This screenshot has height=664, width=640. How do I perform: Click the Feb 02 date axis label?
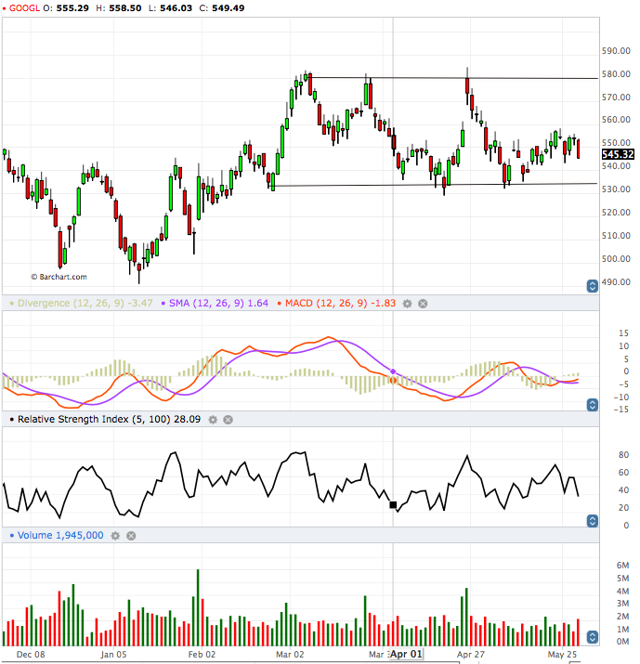point(202,654)
